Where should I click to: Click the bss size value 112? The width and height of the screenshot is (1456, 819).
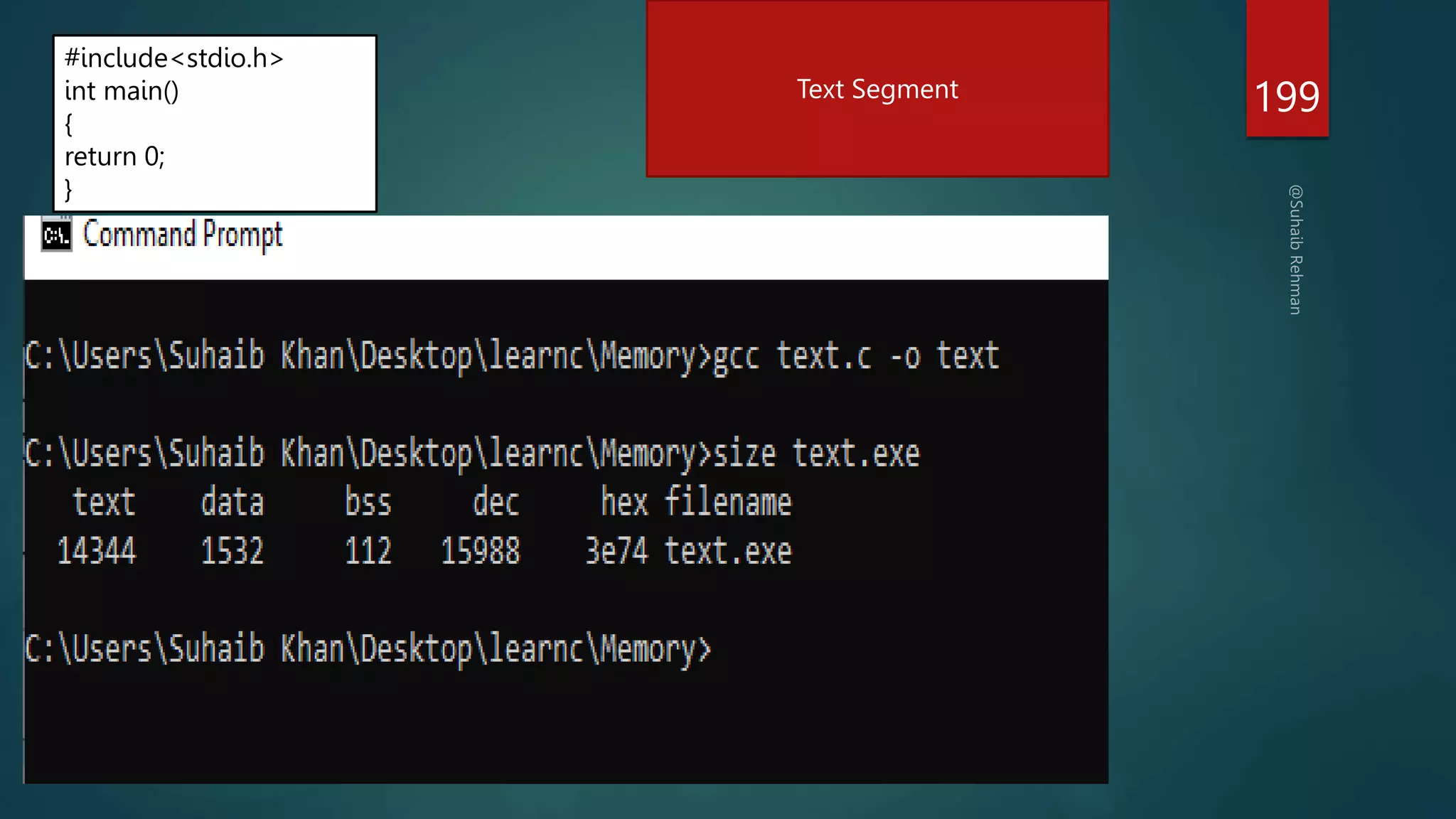point(368,551)
